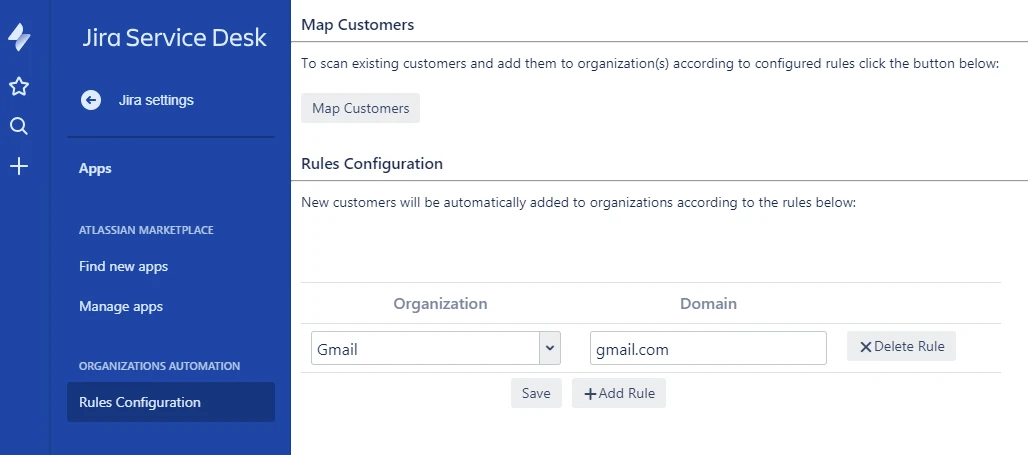Image resolution: width=1028 pixels, height=455 pixels.
Task: Click the create plus icon
Action: point(19,167)
